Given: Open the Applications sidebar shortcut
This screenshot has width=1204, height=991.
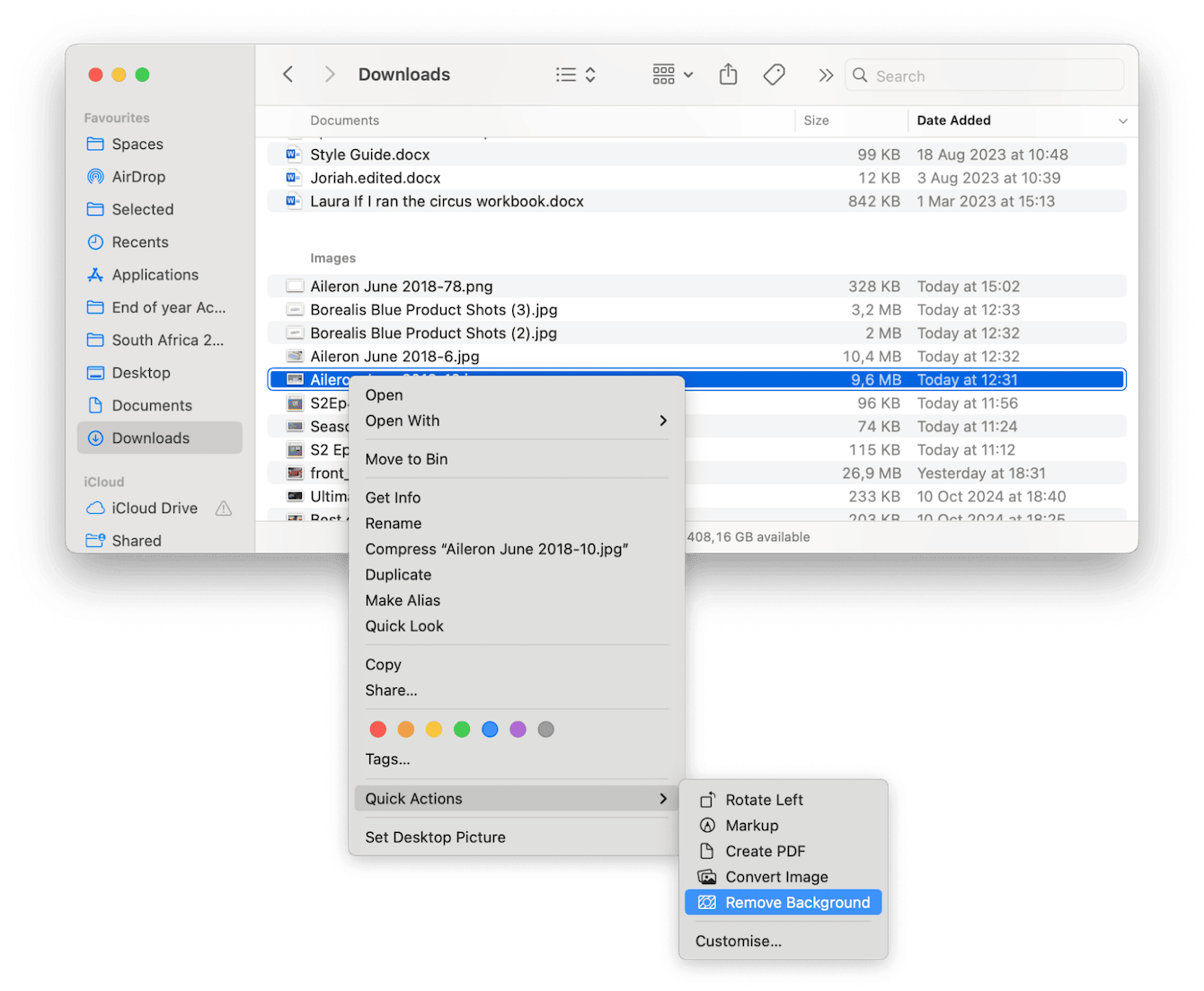Looking at the screenshot, I should point(155,274).
